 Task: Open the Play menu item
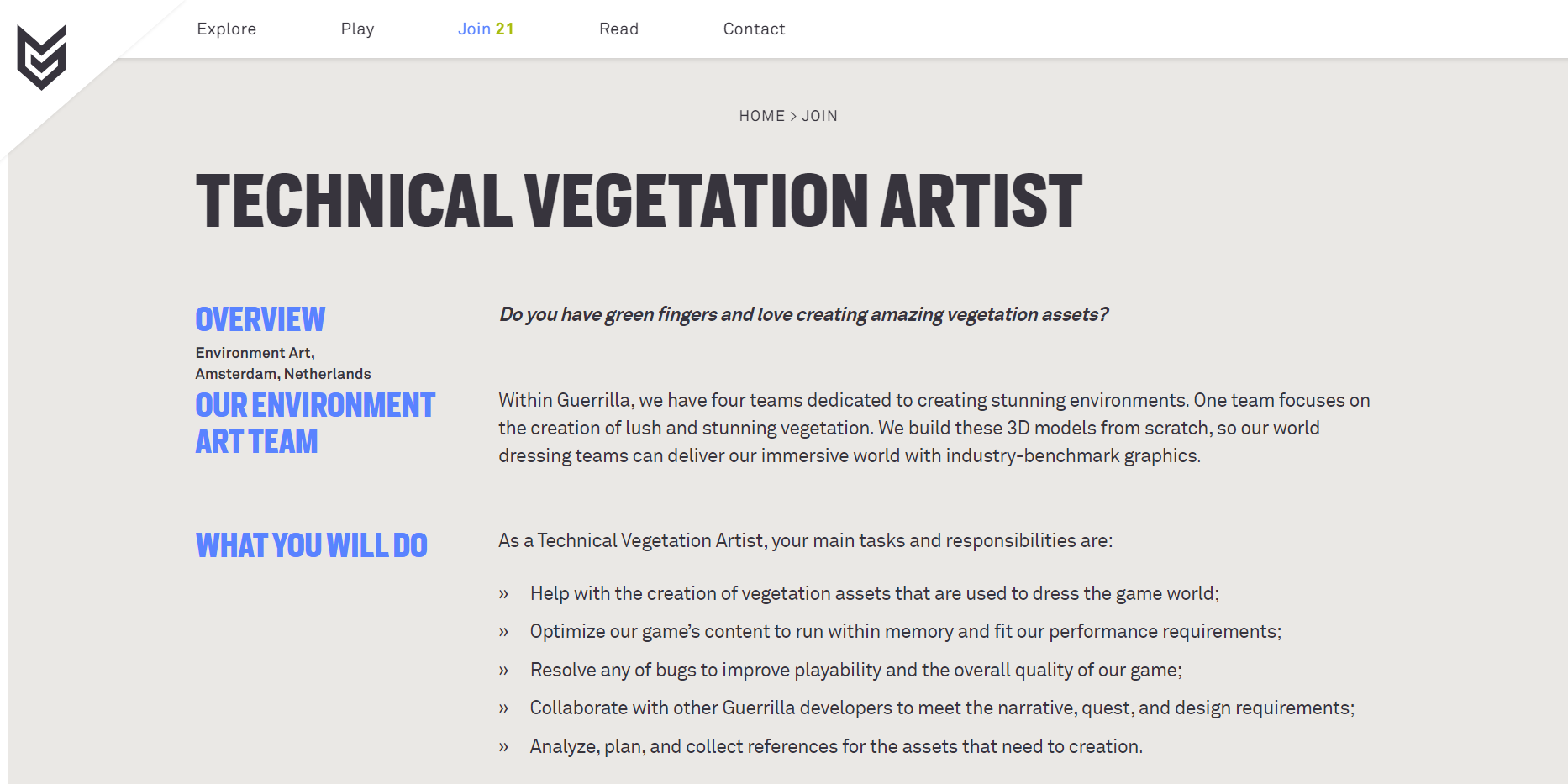pyautogui.click(x=357, y=29)
